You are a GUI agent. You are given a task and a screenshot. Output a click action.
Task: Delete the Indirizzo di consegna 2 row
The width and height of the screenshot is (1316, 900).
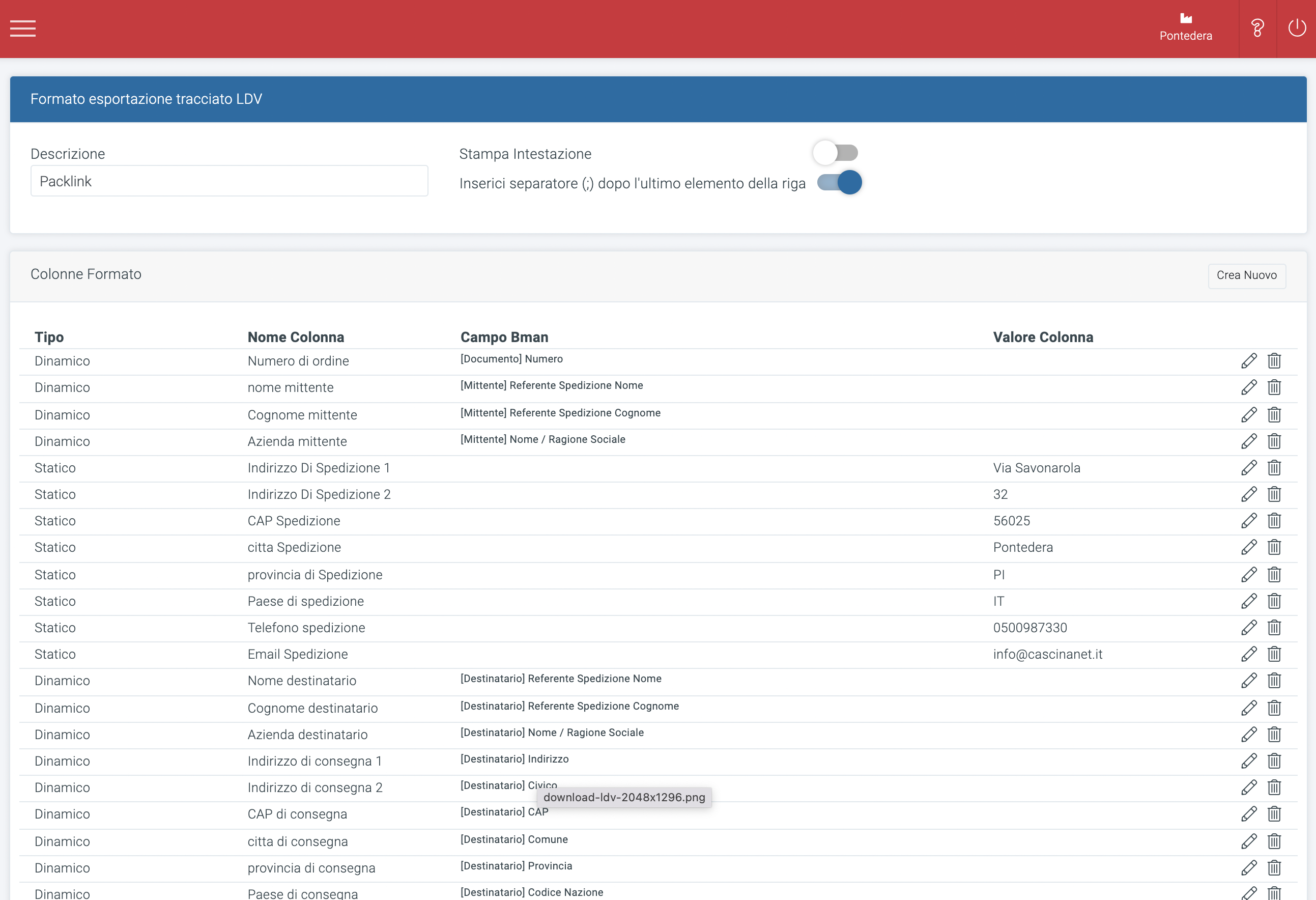[x=1274, y=788]
